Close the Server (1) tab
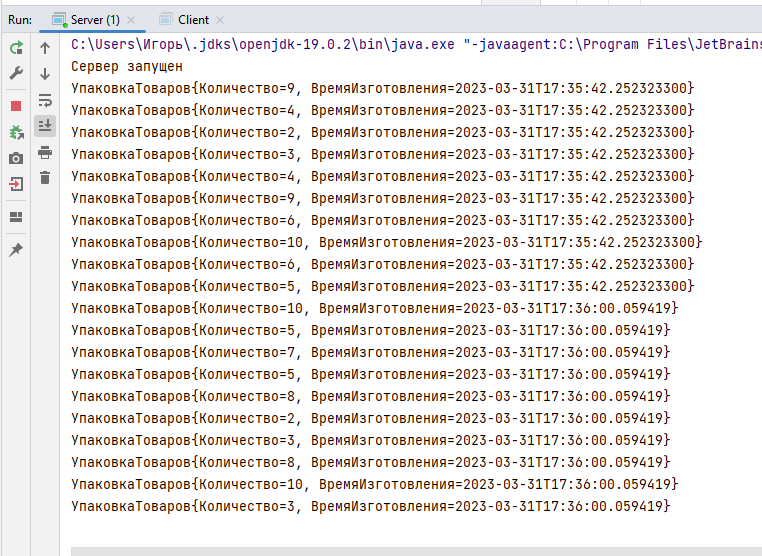This screenshot has height=556, width=762. click(131, 20)
